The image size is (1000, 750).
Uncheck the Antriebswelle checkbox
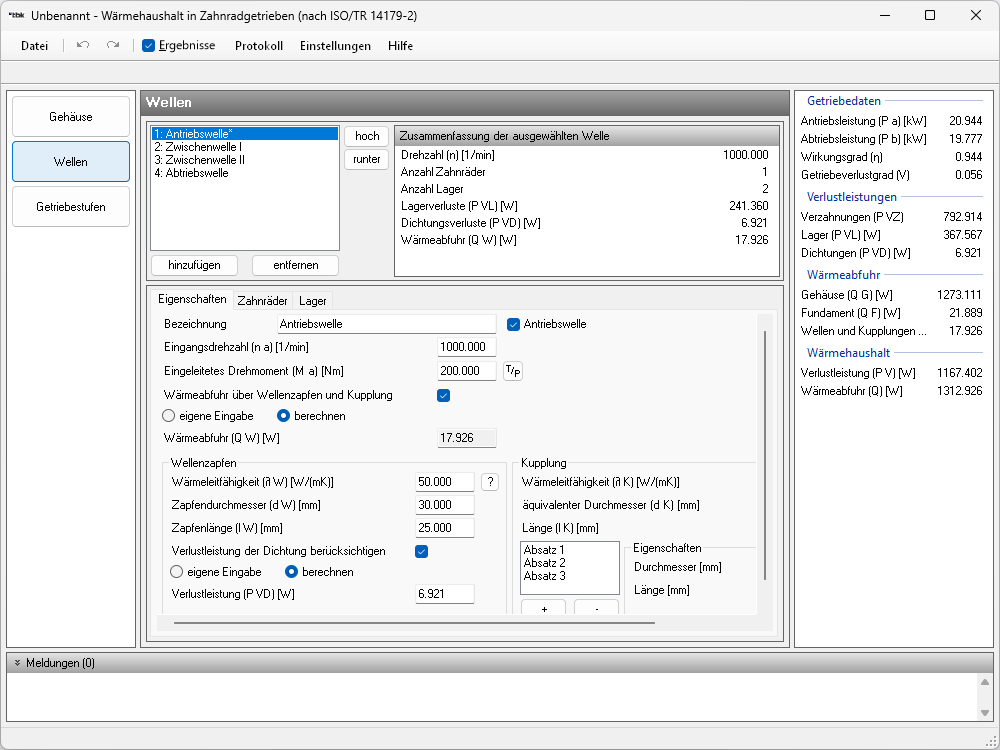click(514, 324)
